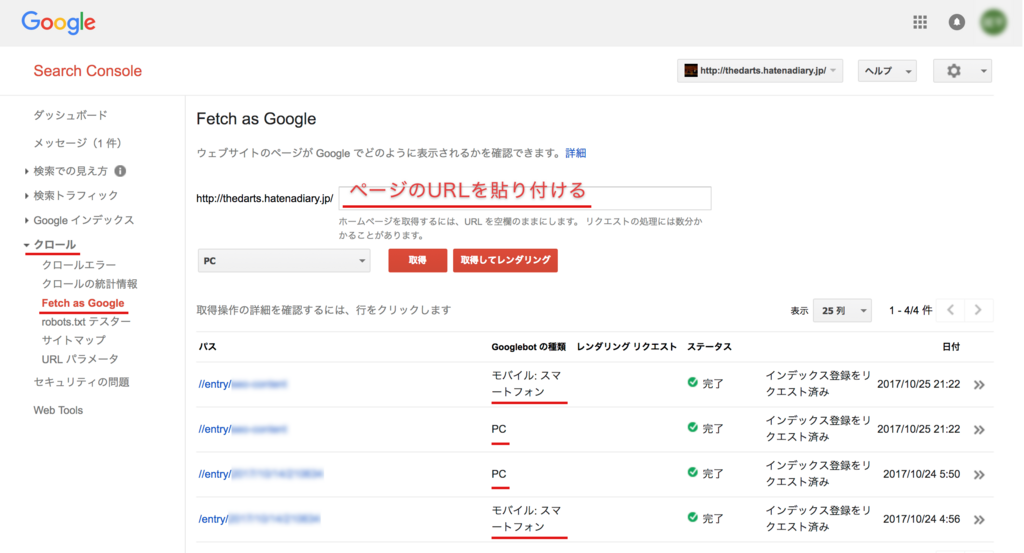This screenshot has height=553, width=1024.
Task: Click the パス column header
Action: [x=208, y=347]
